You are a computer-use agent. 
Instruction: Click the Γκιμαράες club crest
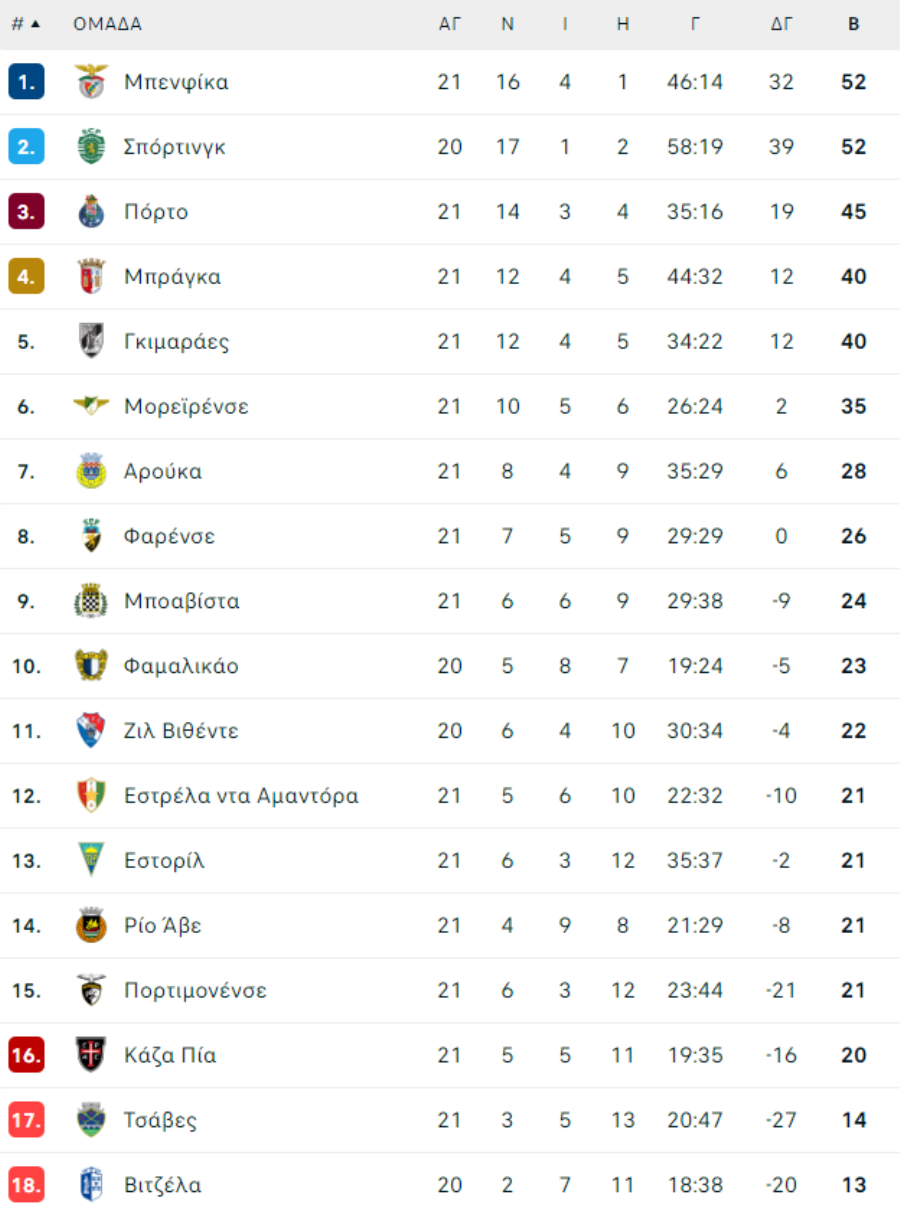tap(91, 341)
